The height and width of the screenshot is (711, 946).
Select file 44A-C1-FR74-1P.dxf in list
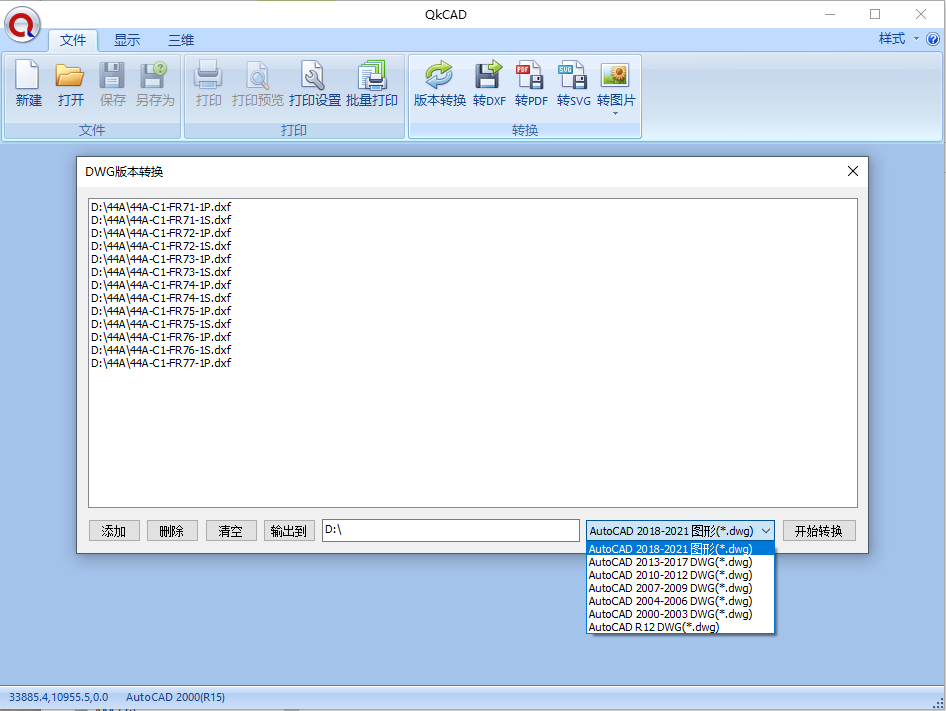[161, 285]
